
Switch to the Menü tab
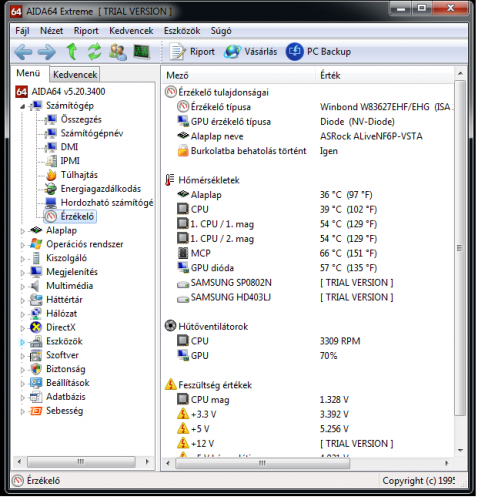(28, 73)
